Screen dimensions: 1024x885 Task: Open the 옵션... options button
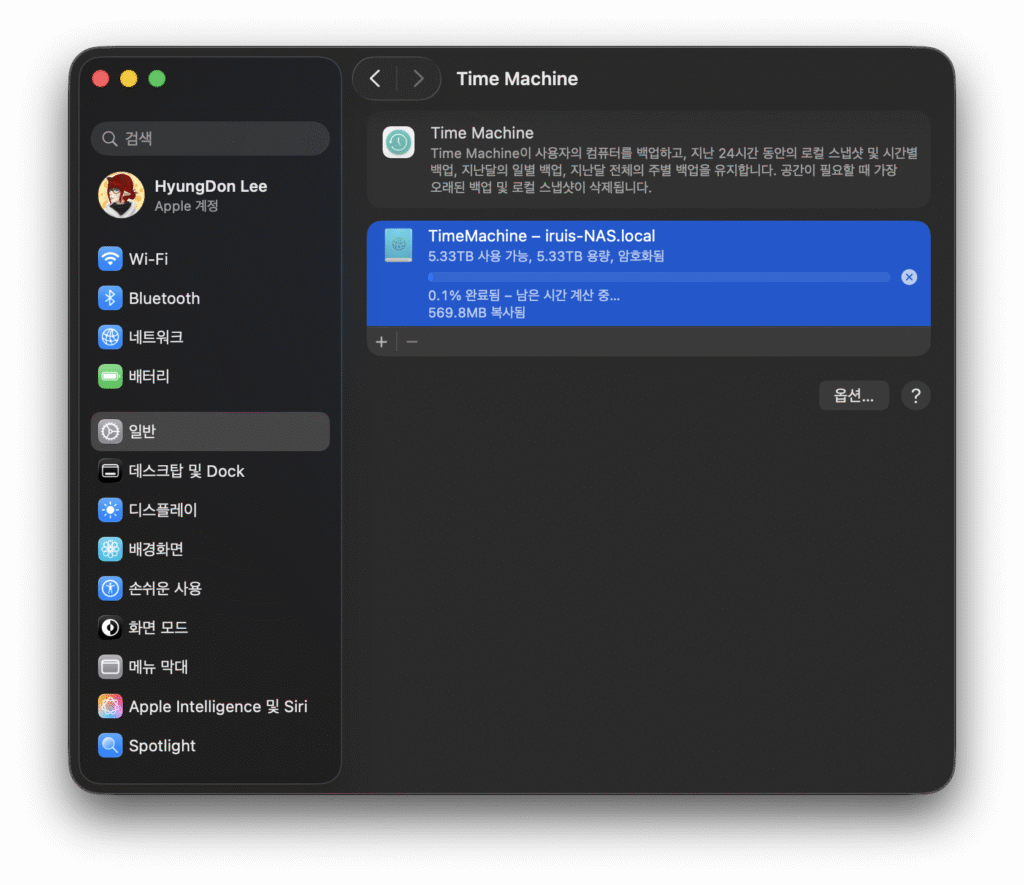pos(853,395)
